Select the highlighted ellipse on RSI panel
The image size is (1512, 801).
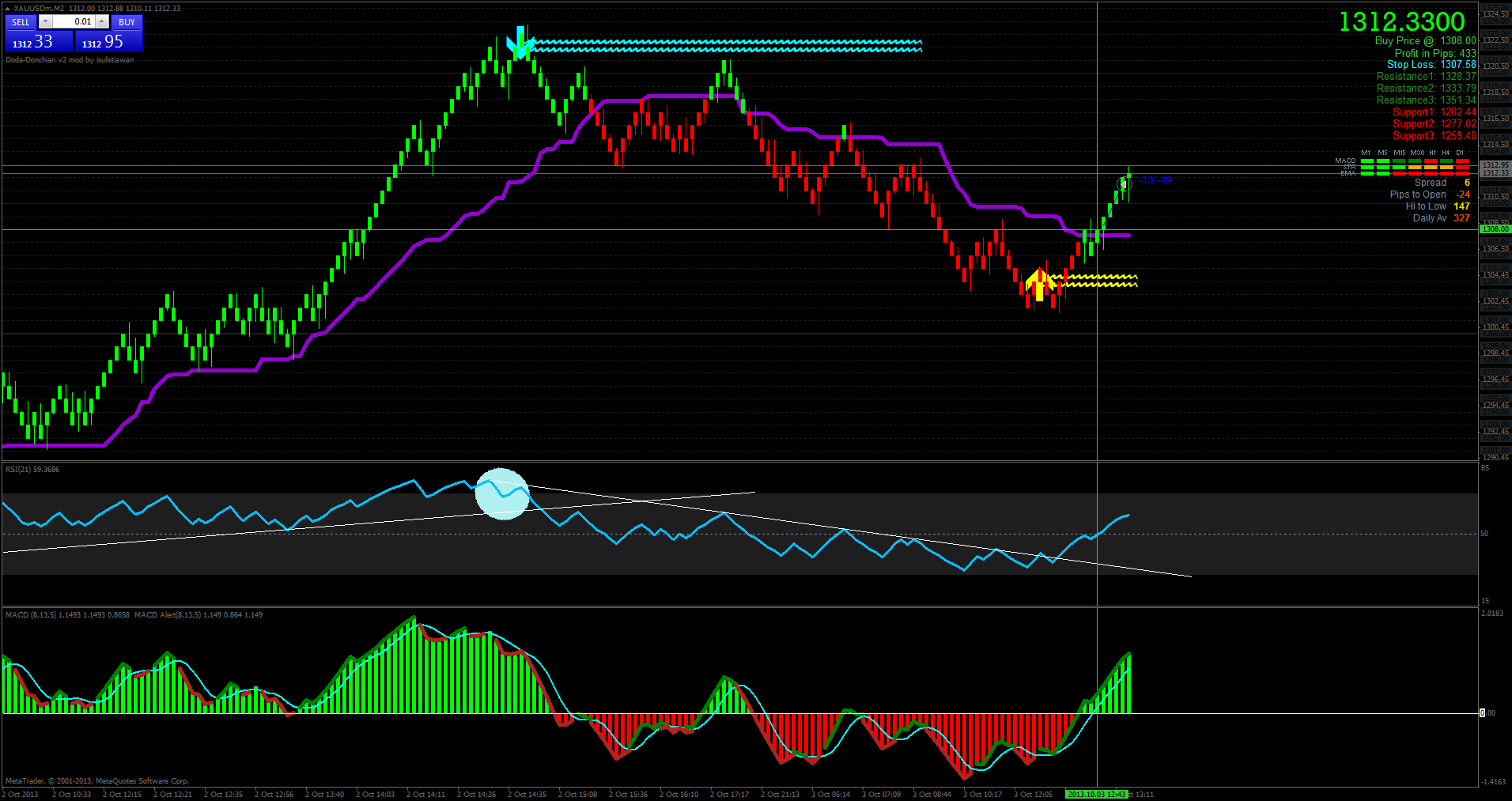click(x=501, y=494)
